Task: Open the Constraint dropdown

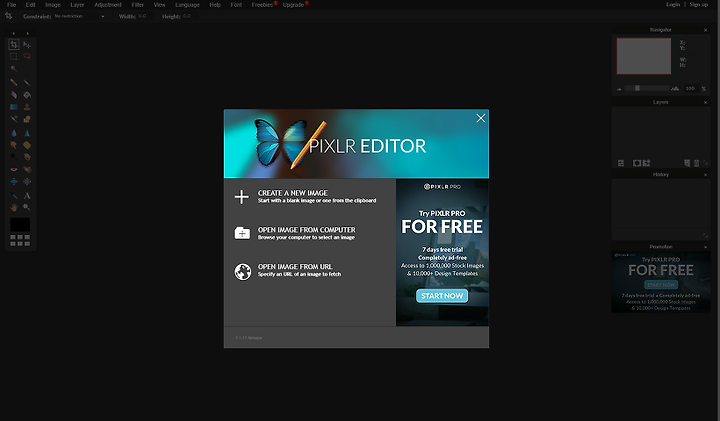Action: pos(79,16)
